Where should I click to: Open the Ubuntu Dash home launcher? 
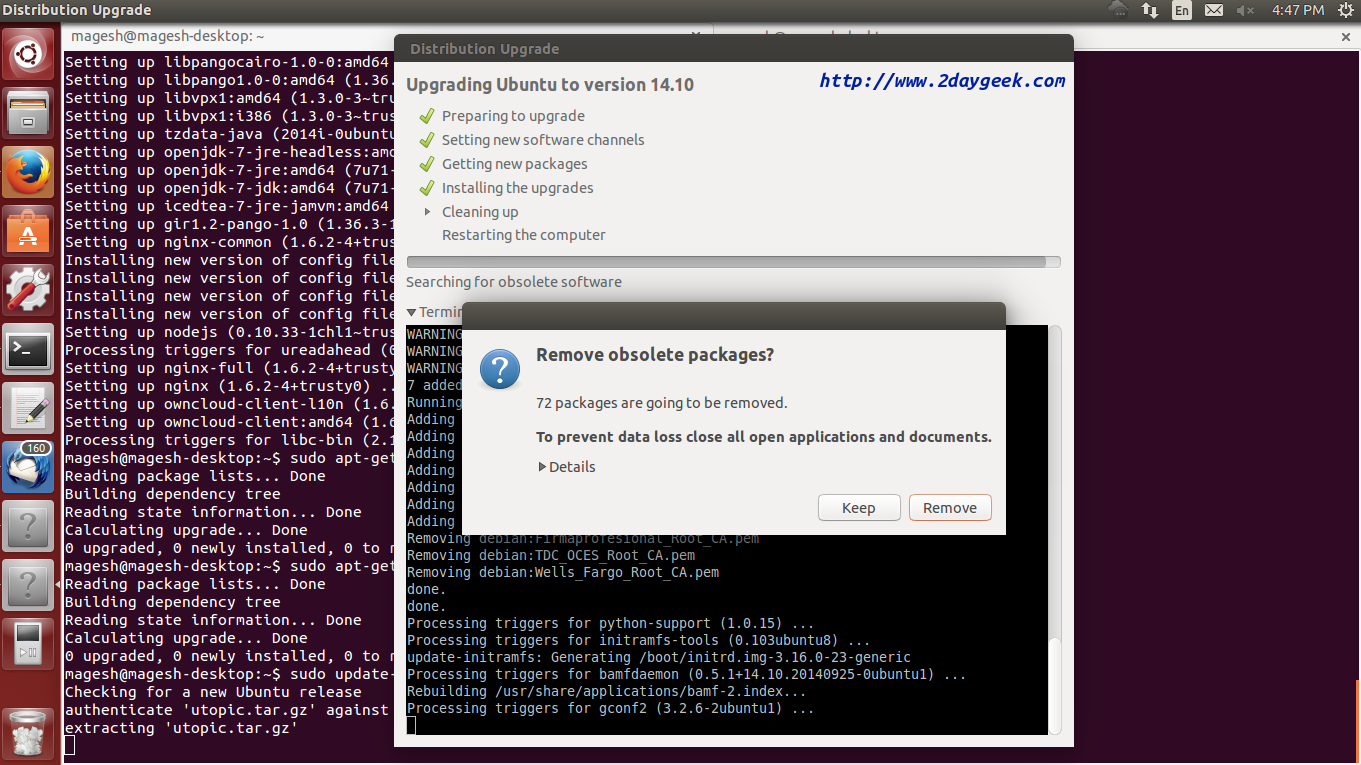pos(28,53)
